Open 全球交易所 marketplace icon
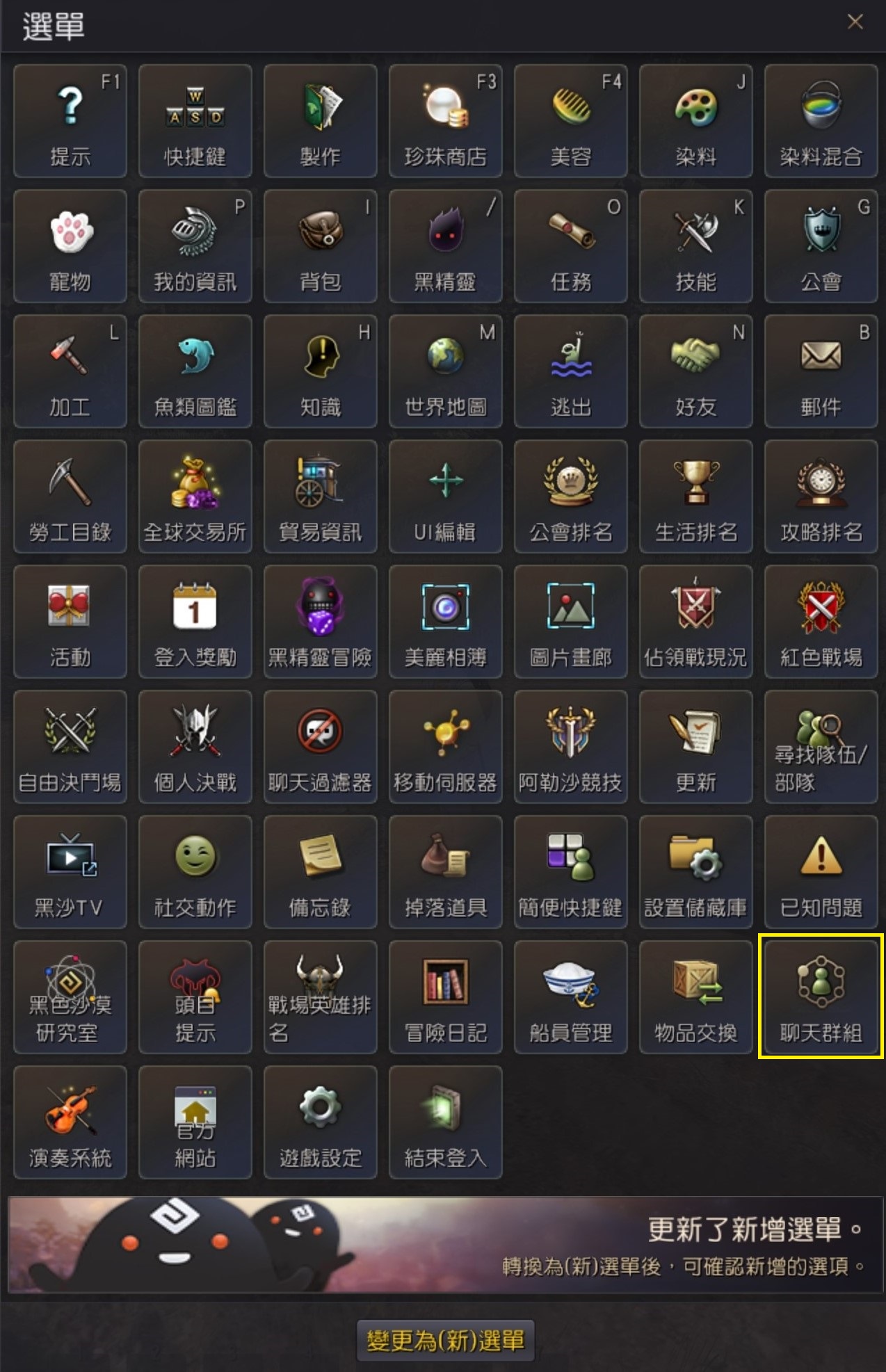Image resolution: width=886 pixels, height=1372 pixels. (195, 497)
